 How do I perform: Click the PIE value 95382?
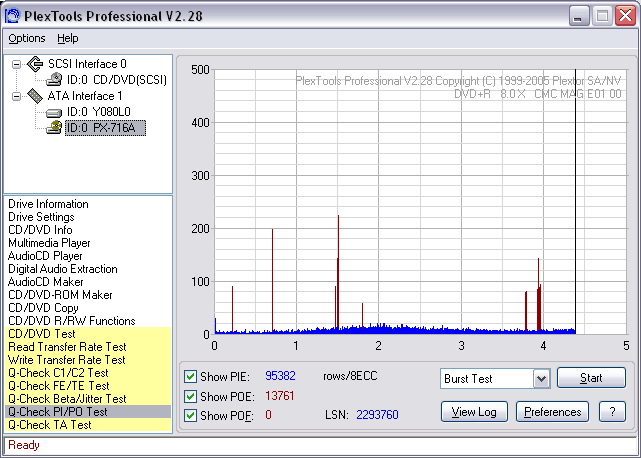pyautogui.click(x=280, y=376)
